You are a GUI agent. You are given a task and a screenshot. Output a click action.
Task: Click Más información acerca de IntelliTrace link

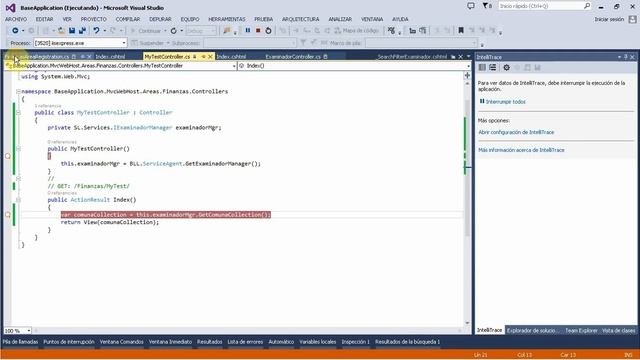point(521,150)
